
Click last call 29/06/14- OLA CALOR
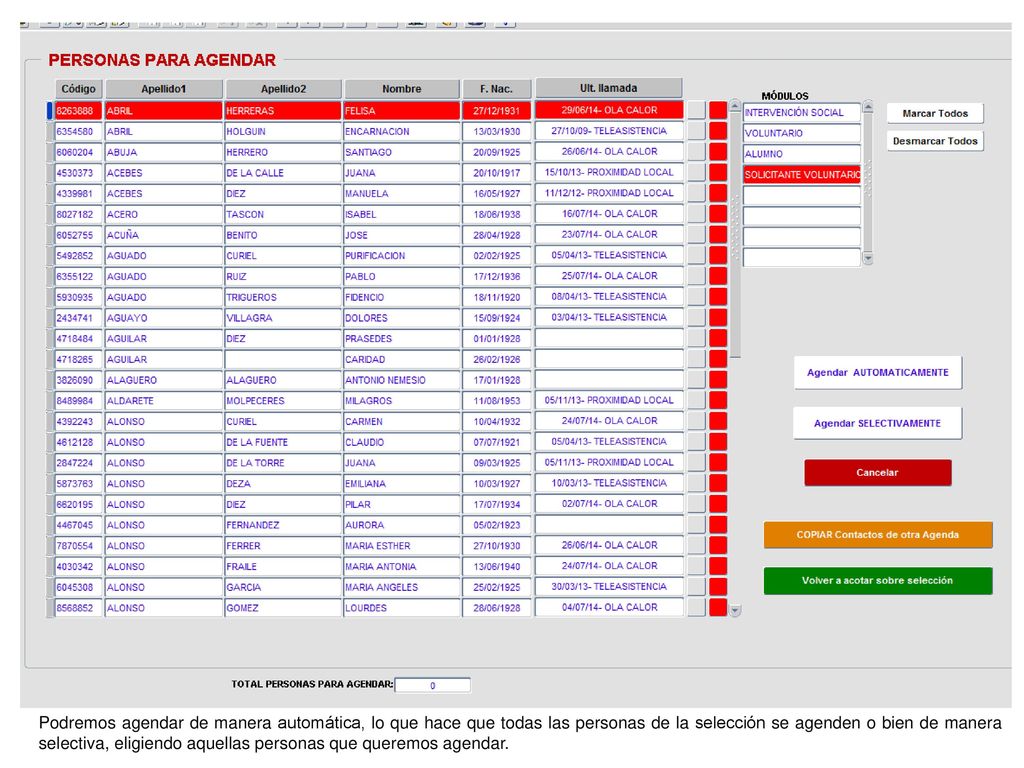pyautogui.click(x=609, y=110)
